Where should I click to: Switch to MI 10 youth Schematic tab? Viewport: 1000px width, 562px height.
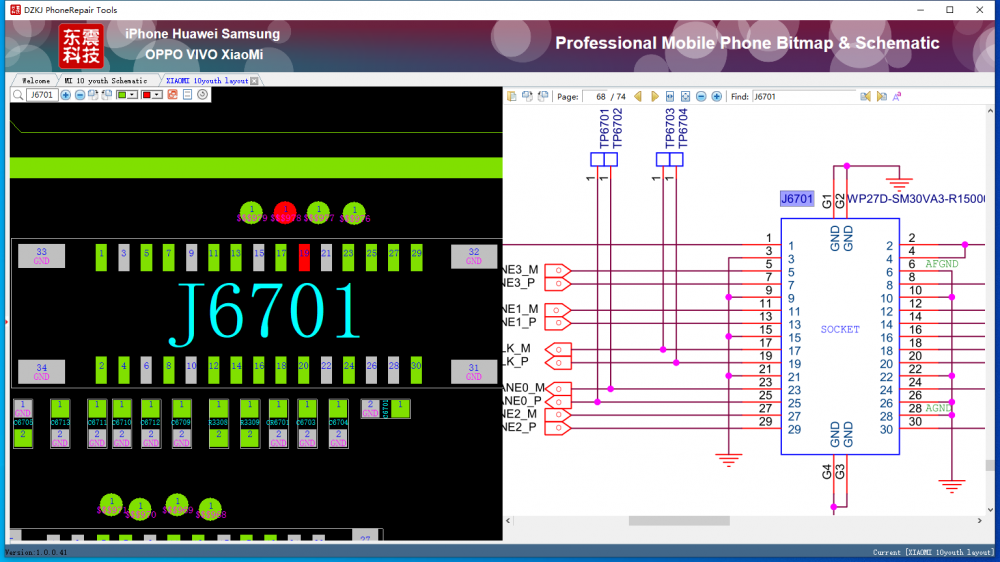pos(105,80)
